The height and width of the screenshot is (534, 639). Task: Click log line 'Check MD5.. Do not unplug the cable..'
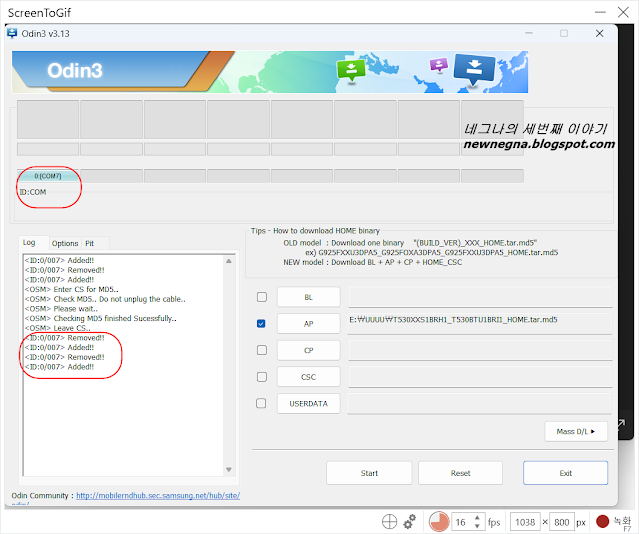tap(105, 299)
